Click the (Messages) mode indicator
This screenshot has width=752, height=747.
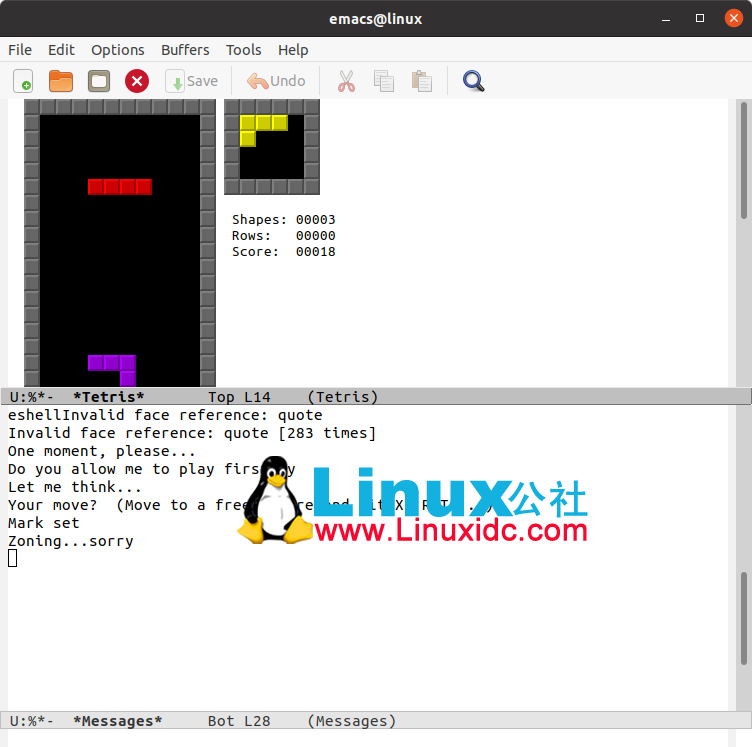352,721
